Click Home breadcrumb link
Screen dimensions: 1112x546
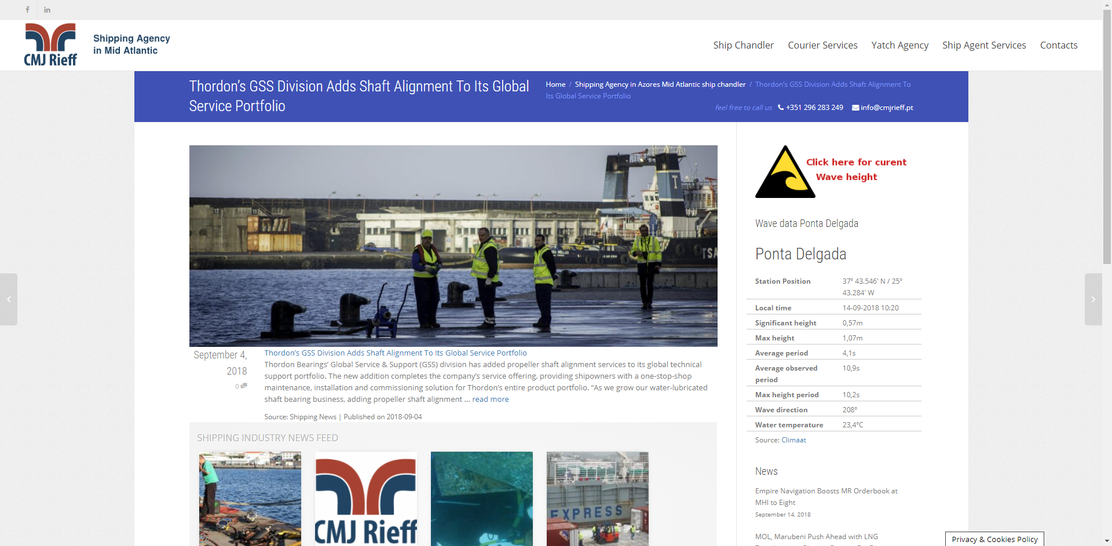[x=555, y=84]
